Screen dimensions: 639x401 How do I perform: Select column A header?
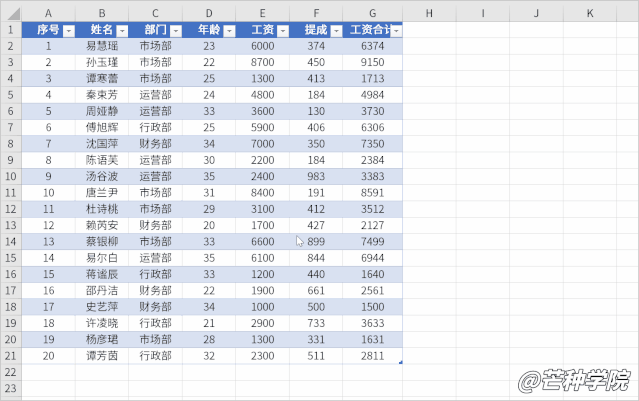click(48, 13)
